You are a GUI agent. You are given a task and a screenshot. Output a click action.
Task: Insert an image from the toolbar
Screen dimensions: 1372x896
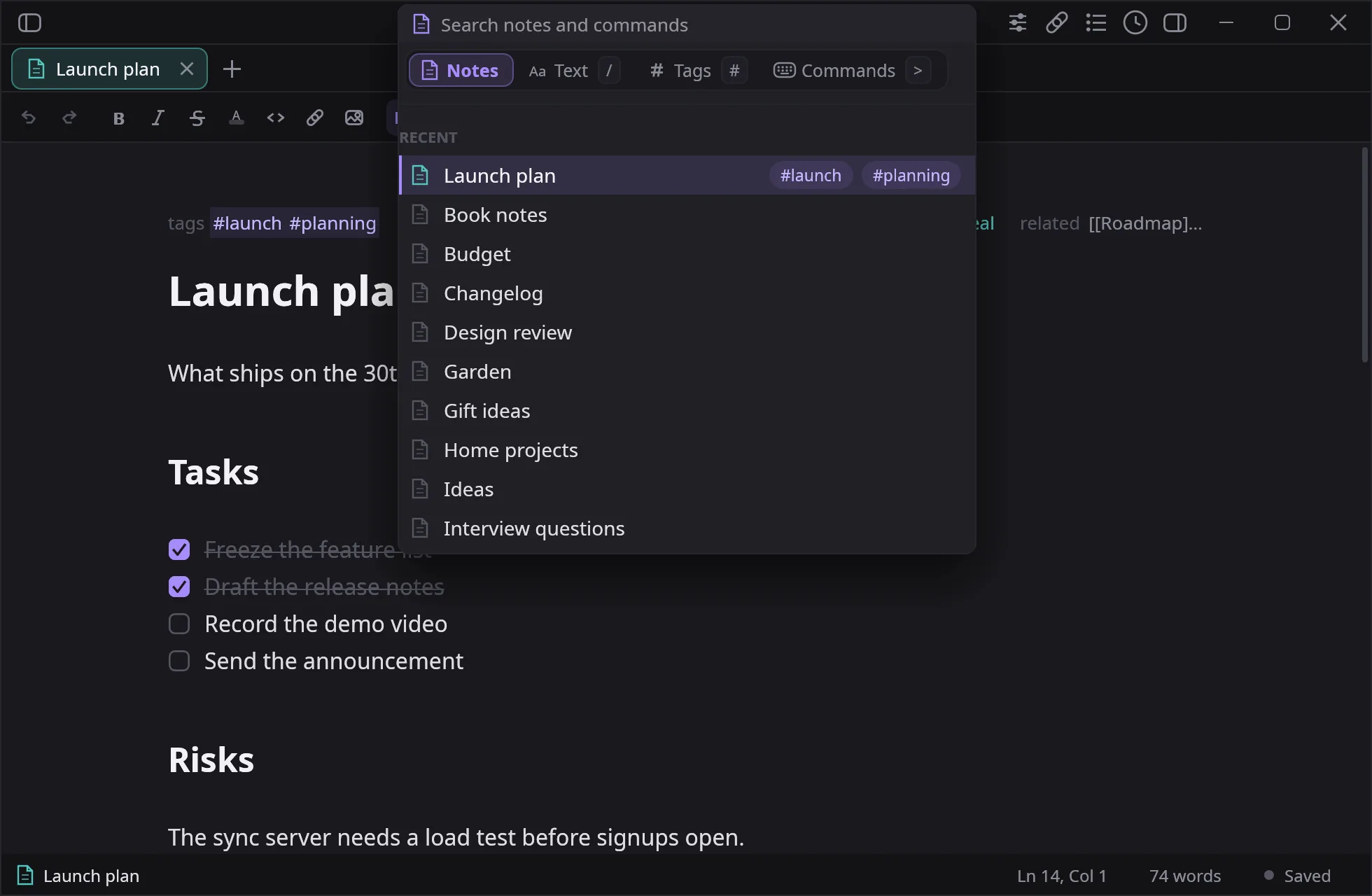tap(353, 118)
